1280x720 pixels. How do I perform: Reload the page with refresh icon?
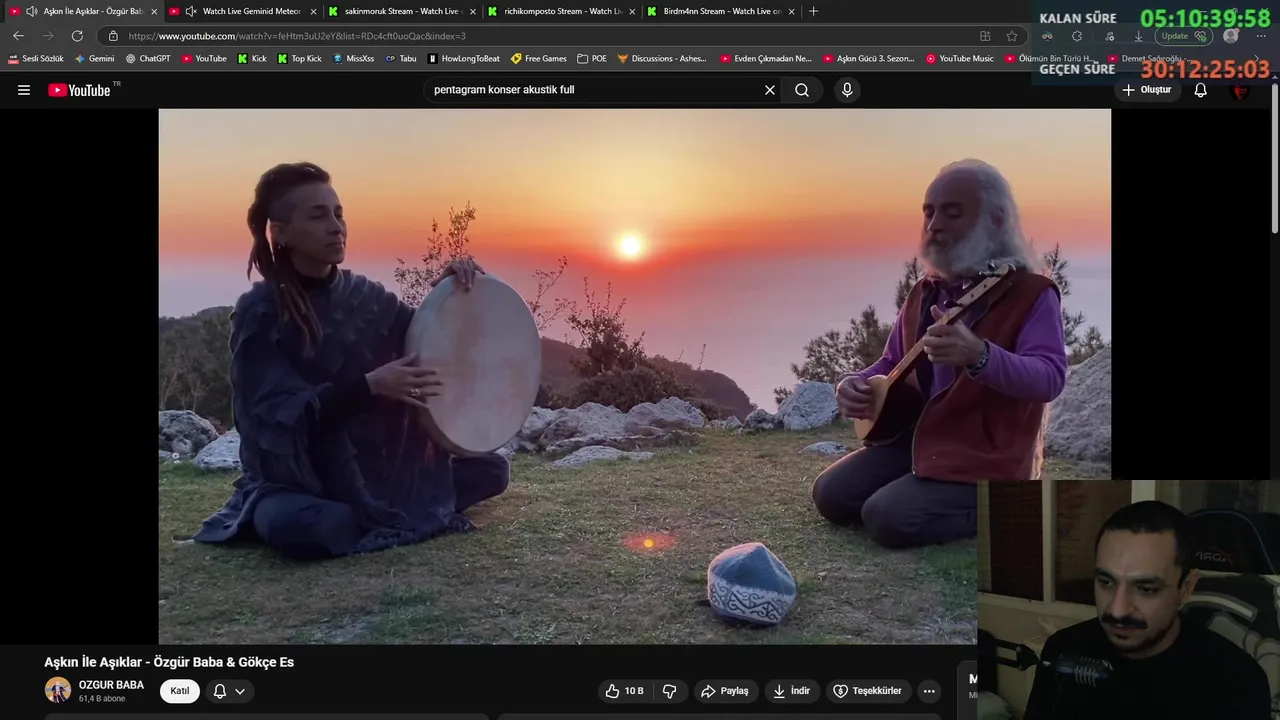pos(77,36)
